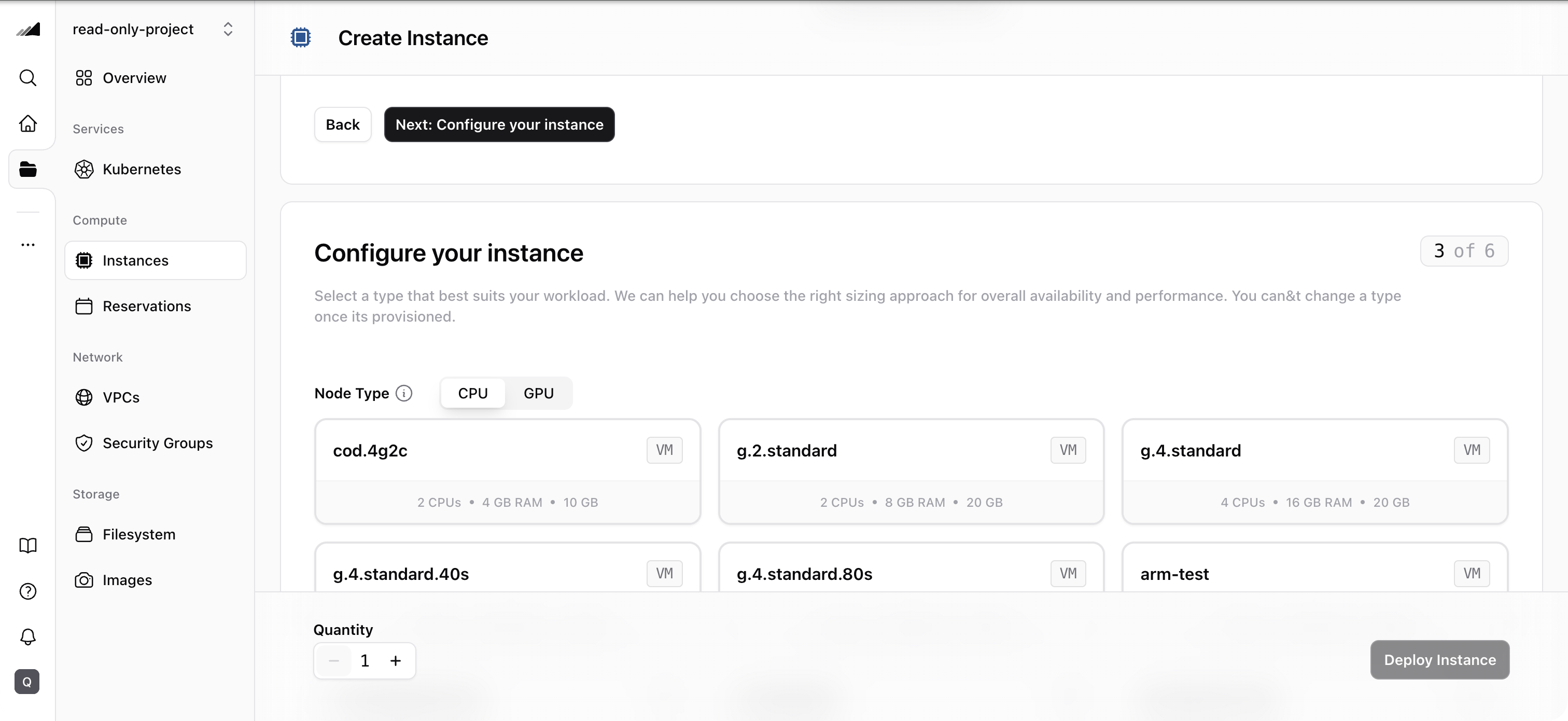Open Images storage page
Viewport: 1568px width, 721px height.
(155, 580)
